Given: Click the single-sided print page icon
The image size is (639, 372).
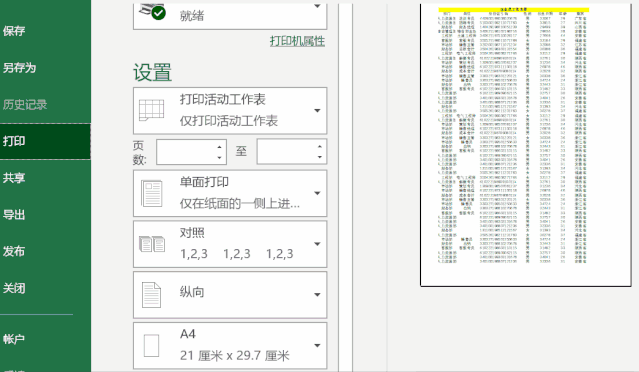Looking at the screenshot, I should tap(151, 193).
